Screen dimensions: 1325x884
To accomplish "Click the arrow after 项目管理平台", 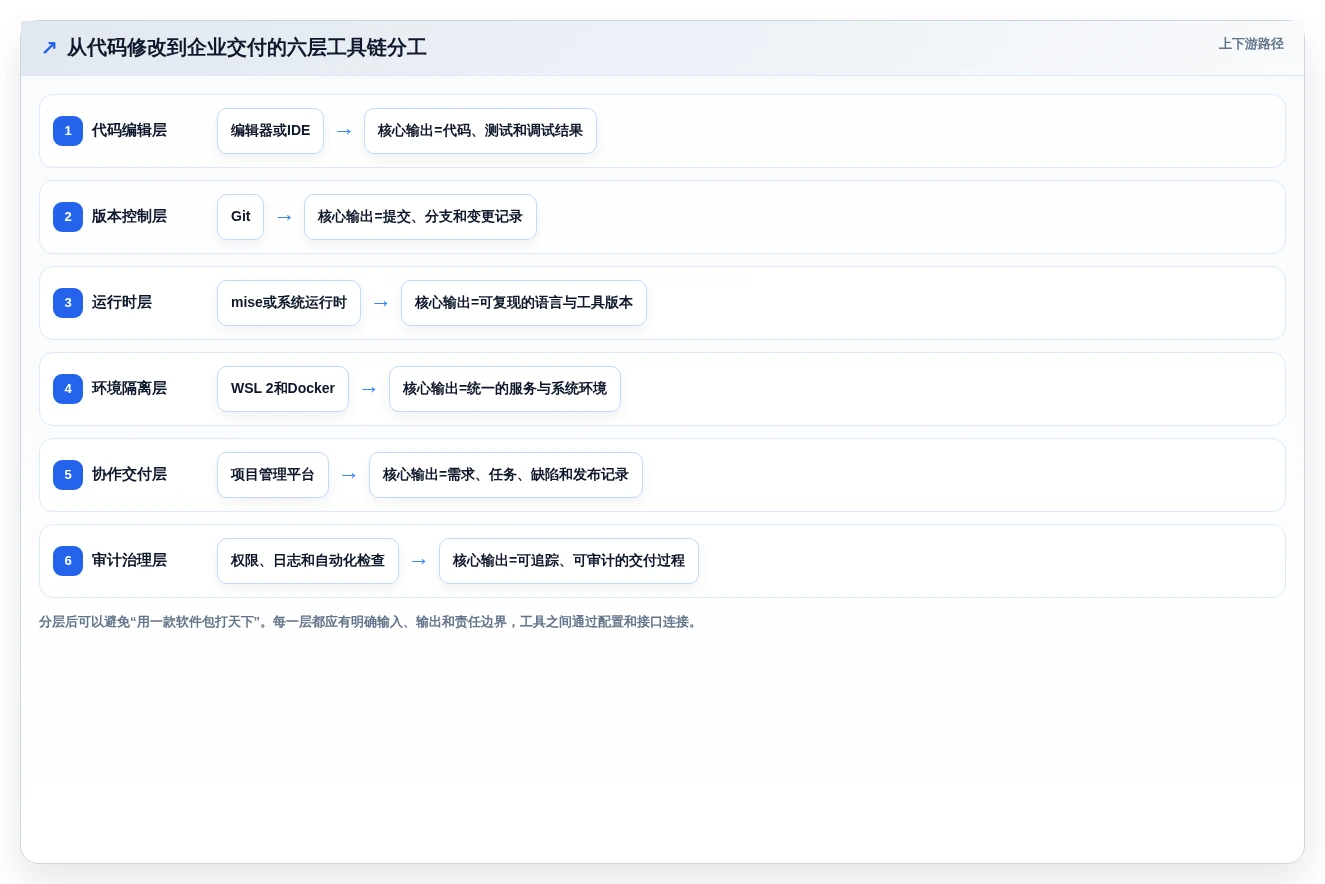I will click(x=349, y=475).
